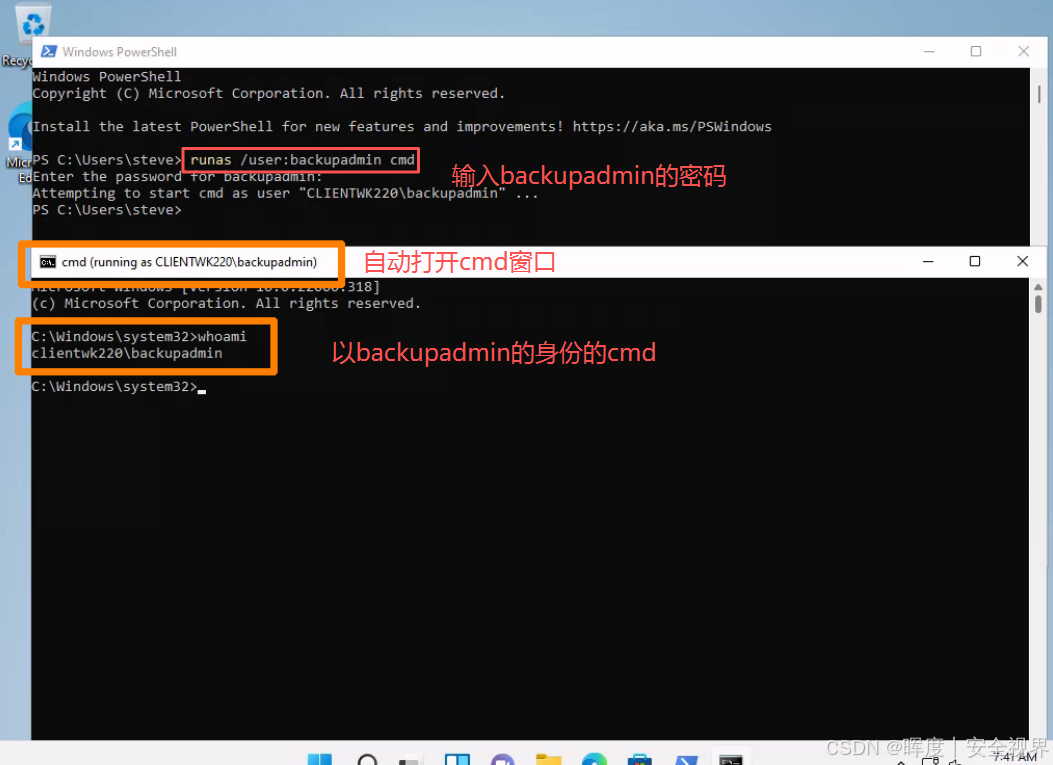Click the 'Windows PowerShell' title text
The width and height of the screenshot is (1053, 765).
pos(120,52)
